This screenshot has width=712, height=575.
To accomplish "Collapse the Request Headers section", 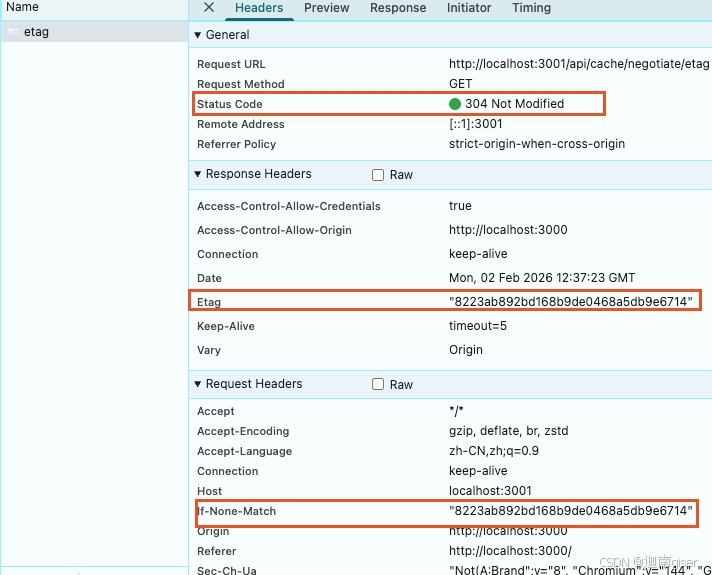I will (198, 384).
